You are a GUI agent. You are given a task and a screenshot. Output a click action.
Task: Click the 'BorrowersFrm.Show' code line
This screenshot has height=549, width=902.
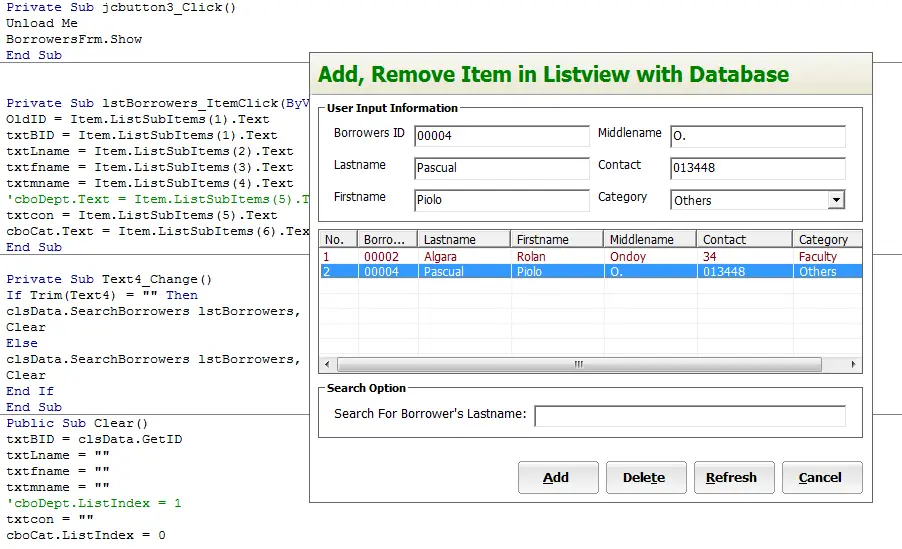point(74,40)
